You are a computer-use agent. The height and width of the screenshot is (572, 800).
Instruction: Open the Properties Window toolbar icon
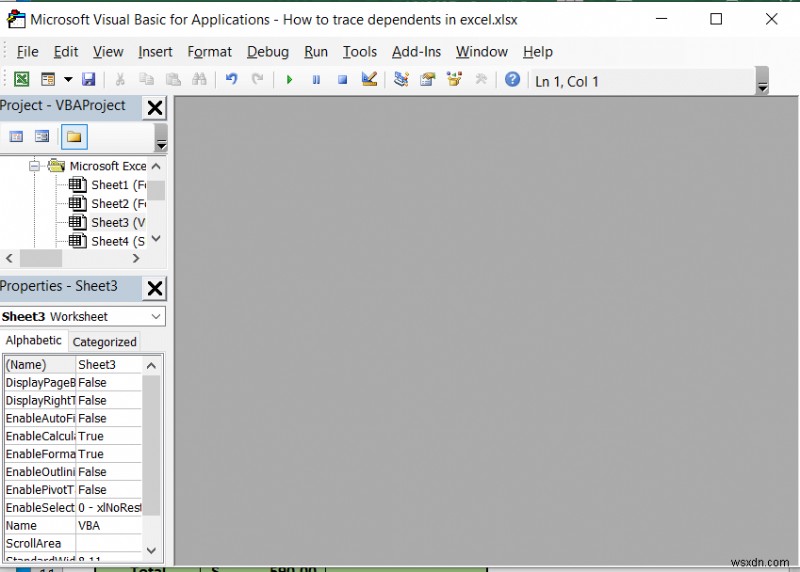tap(428, 79)
